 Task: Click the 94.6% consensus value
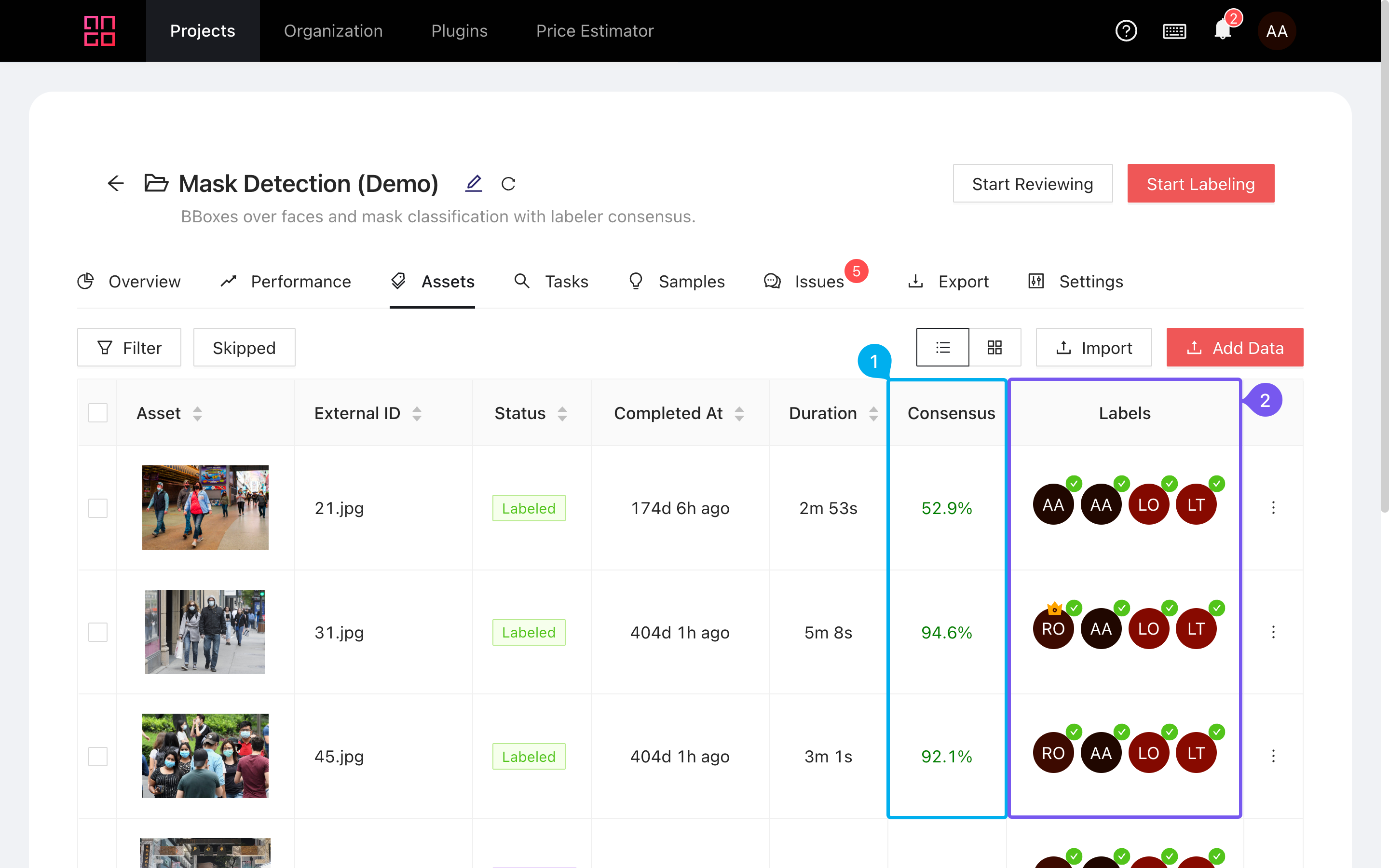(946, 632)
